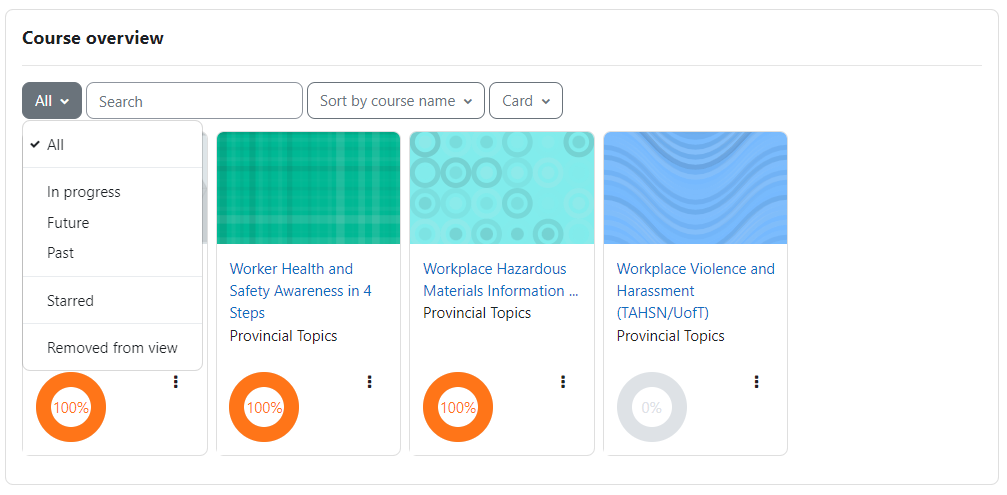Open the Sort by course name dropdown
1007x495 pixels.
coord(396,101)
